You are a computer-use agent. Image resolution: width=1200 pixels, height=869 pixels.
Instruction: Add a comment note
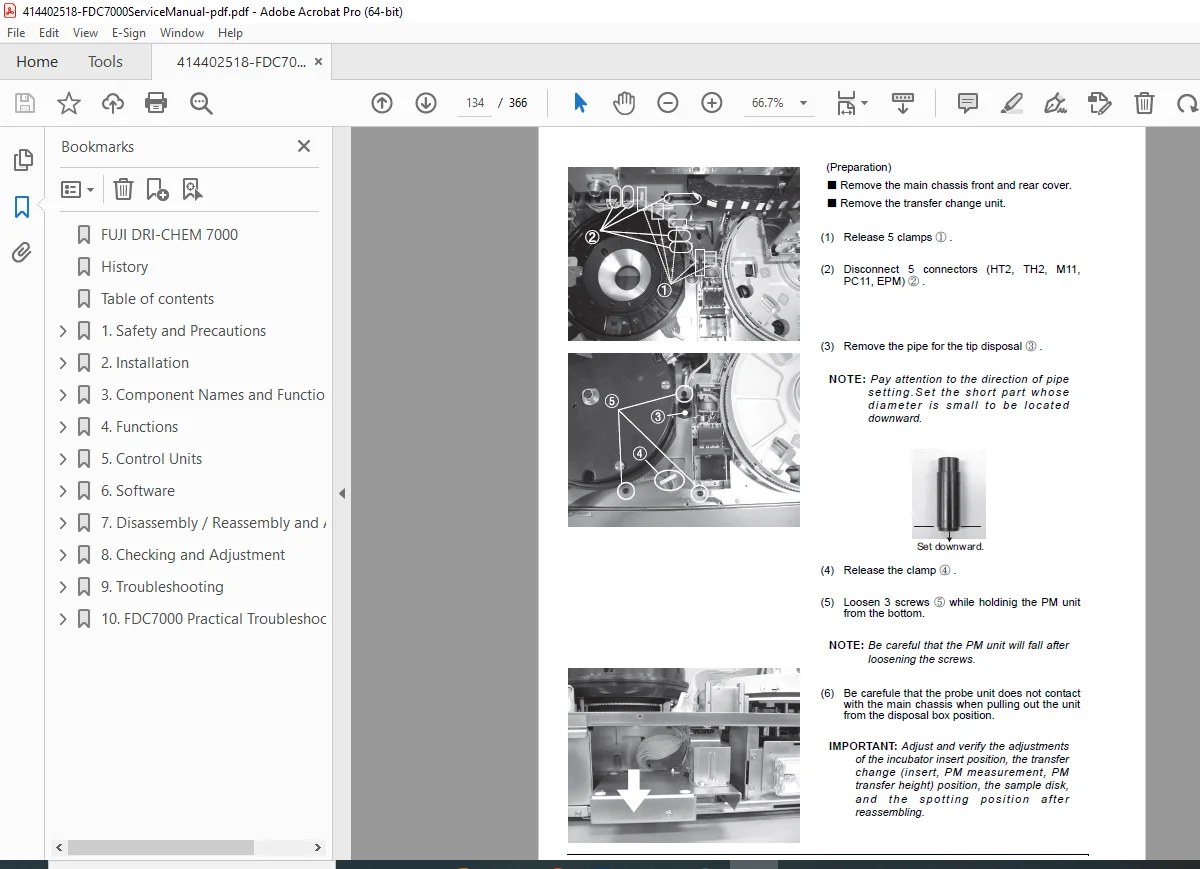pos(968,103)
